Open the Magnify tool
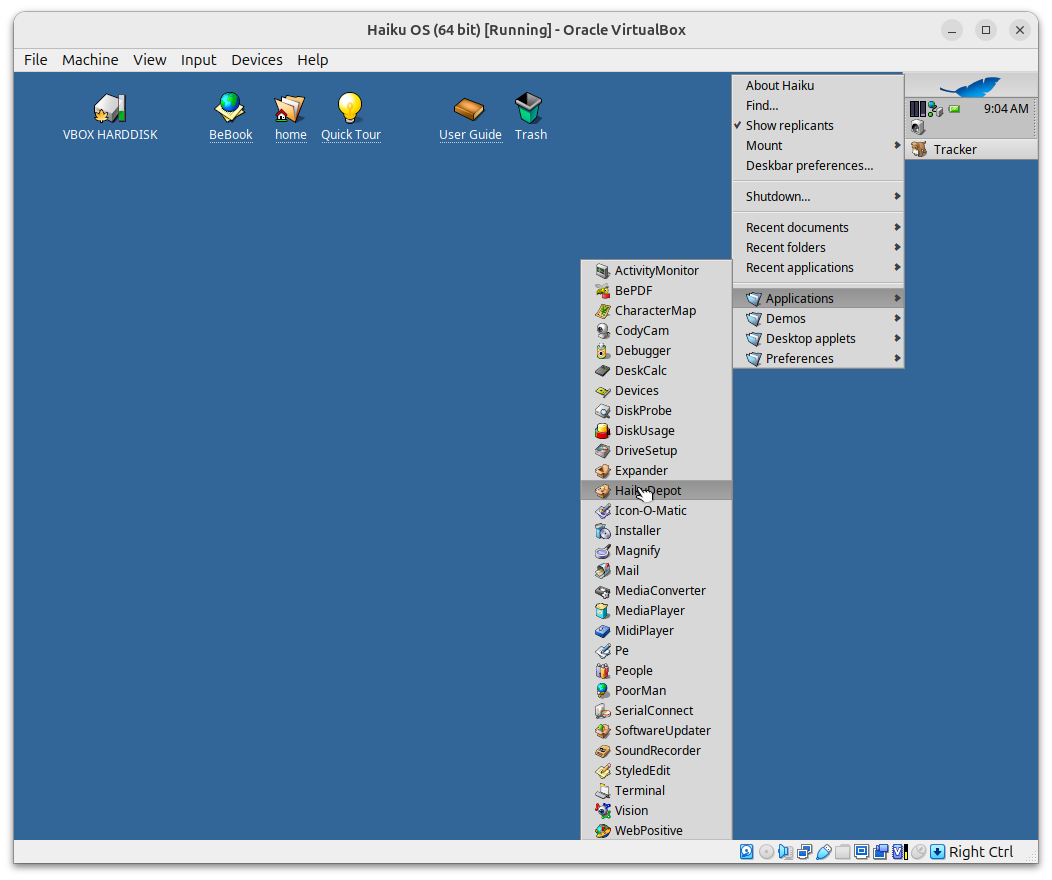Image resolution: width=1052 pixels, height=880 pixels. pyautogui.click(x=656, y=551)
